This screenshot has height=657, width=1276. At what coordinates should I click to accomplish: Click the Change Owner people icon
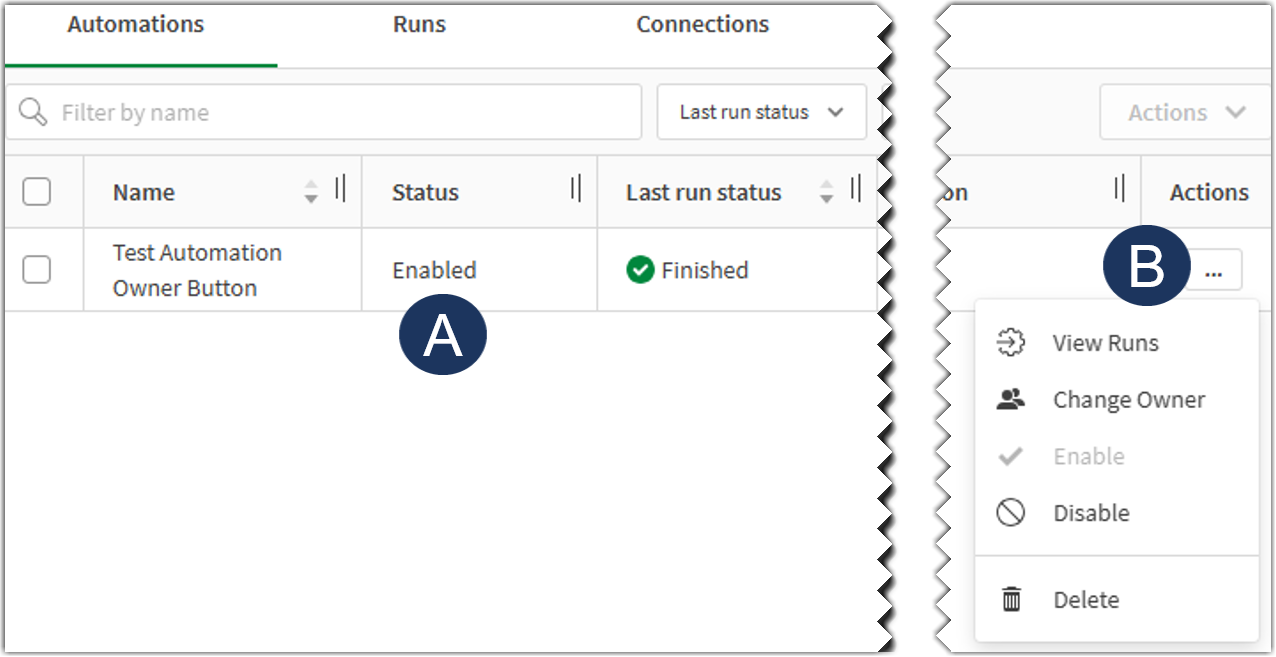point(1011,398)
